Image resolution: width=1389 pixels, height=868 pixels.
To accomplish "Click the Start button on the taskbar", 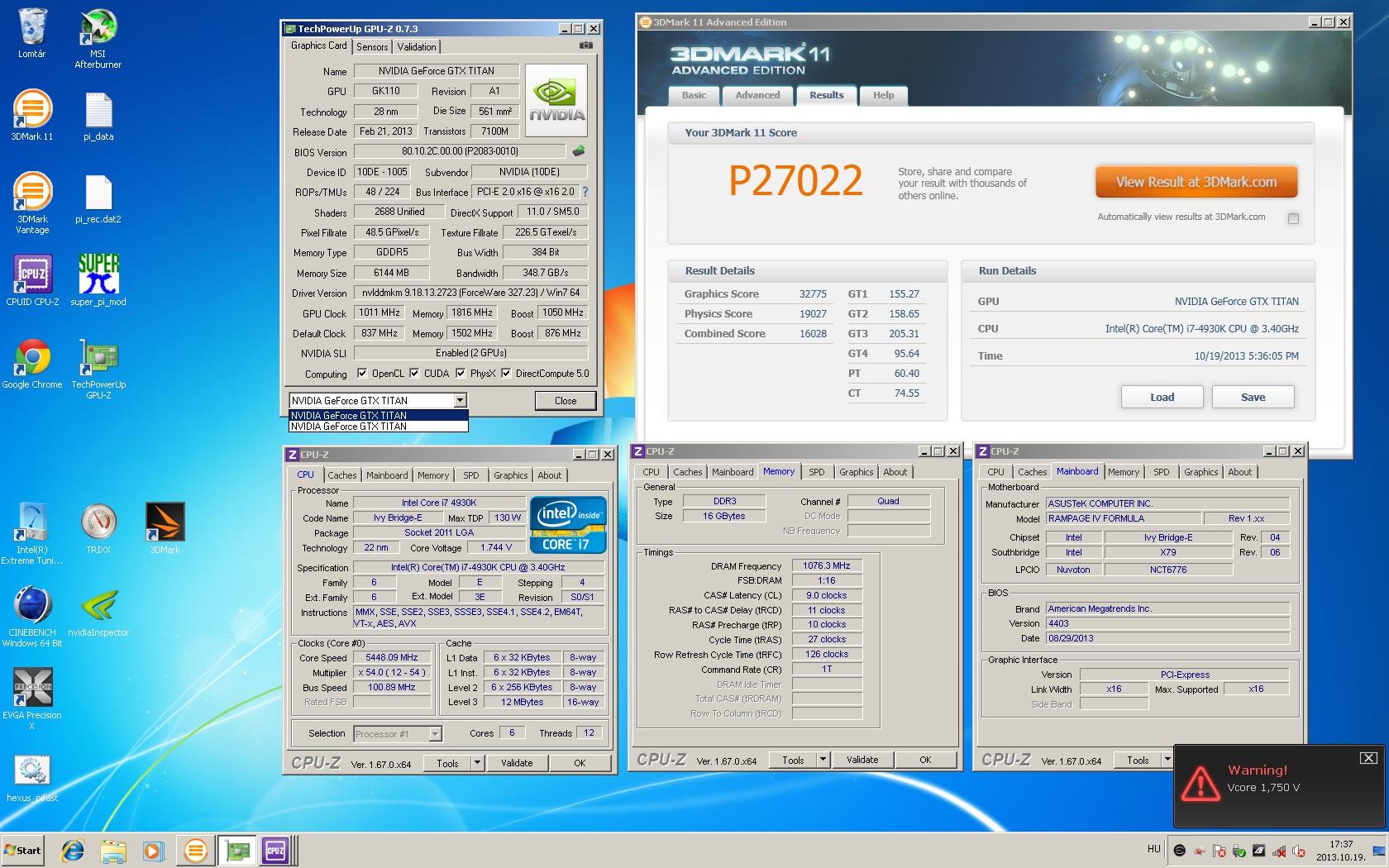I will pyautogui.click(x=23, y=850).
